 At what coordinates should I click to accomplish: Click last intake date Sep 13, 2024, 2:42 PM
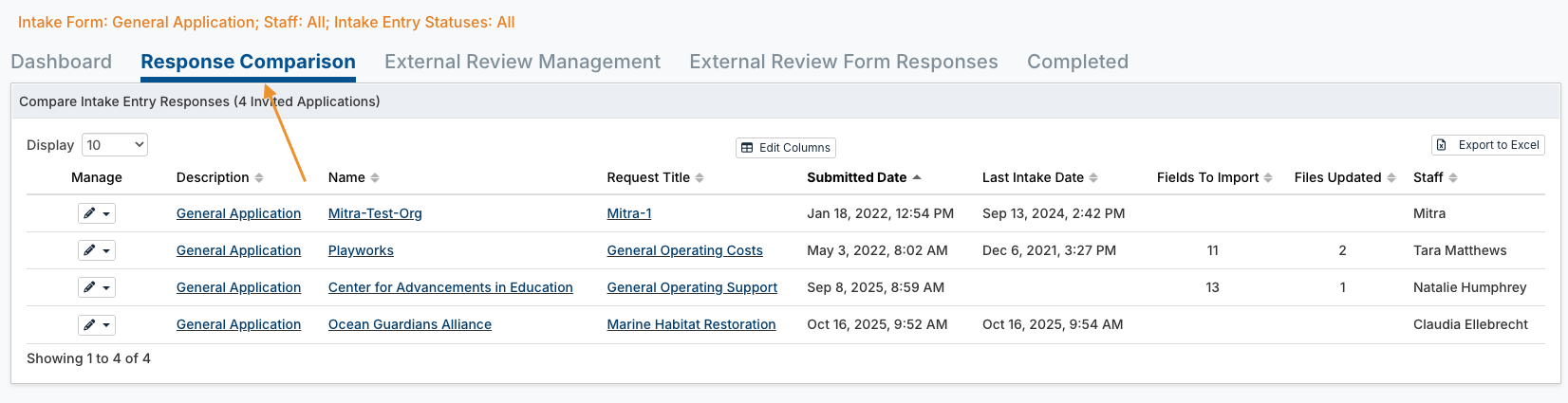click(1054, 213)
